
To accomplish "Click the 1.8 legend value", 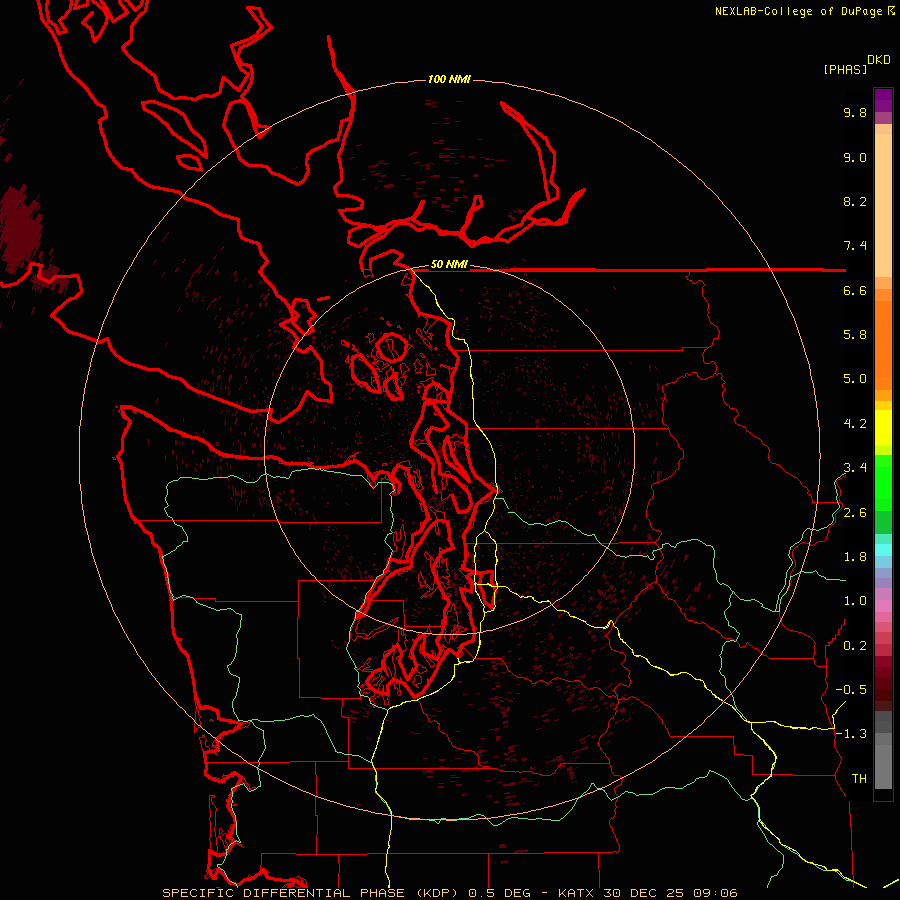I will coord(855,557).
